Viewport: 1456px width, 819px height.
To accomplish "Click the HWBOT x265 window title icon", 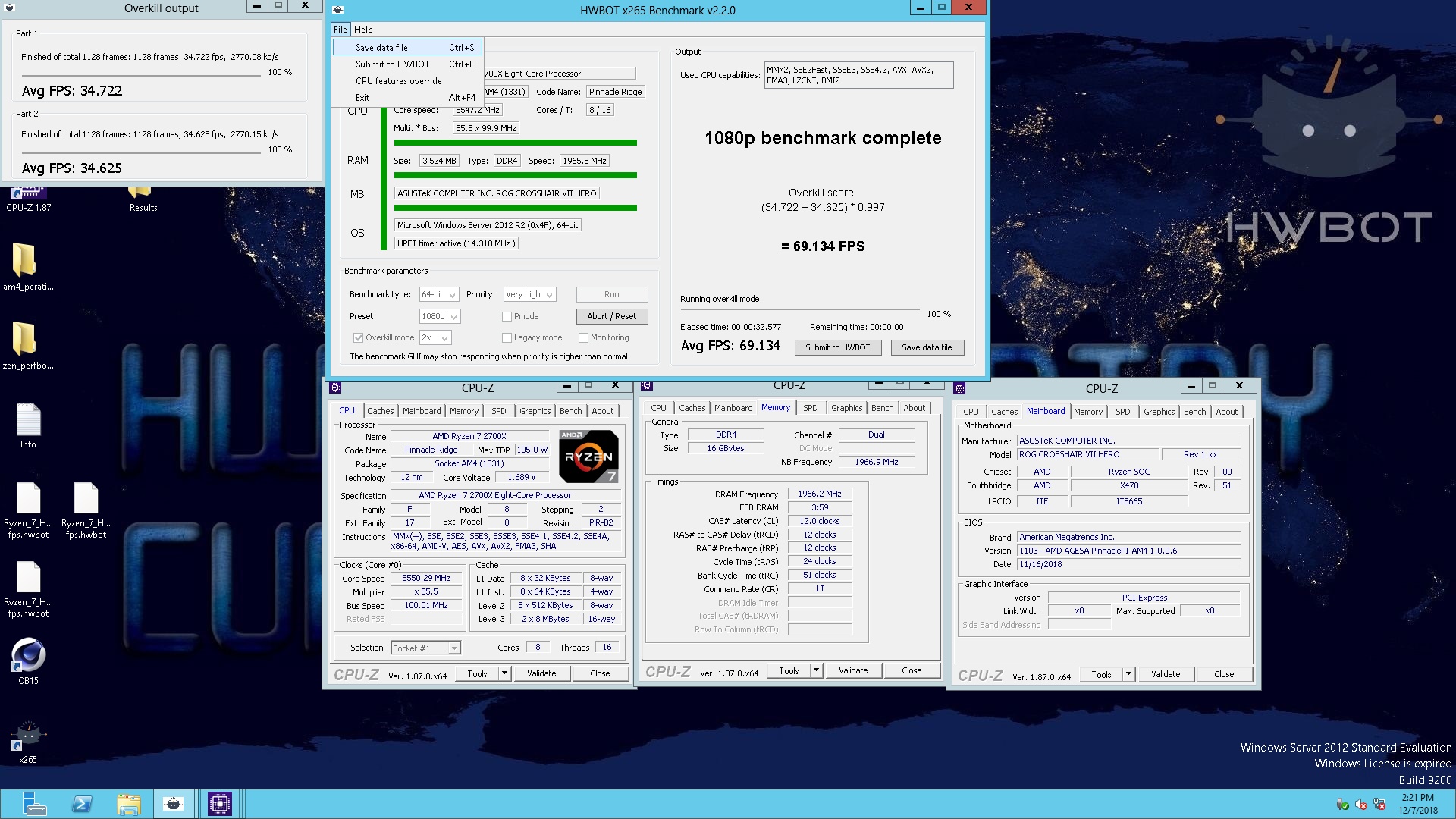I will click(x=338, y=10).
